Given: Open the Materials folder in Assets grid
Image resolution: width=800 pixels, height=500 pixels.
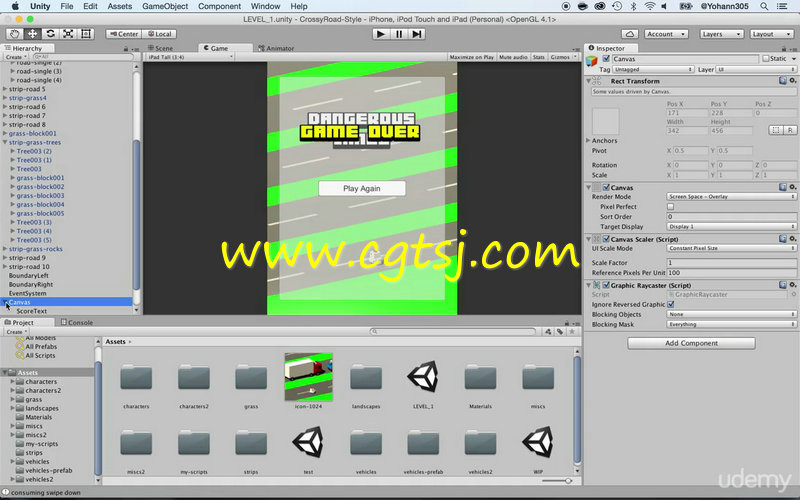Looking at the screenshot, I should pyautogui.click(x=480, y=377).
